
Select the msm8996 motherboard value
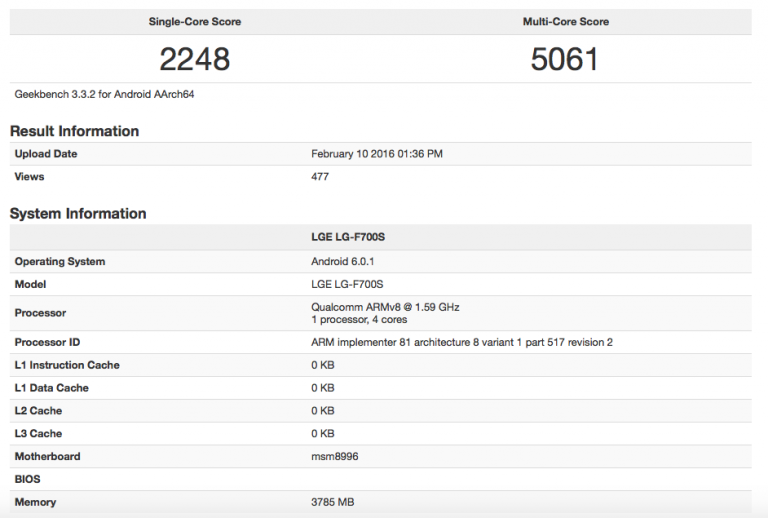(334, 456)
